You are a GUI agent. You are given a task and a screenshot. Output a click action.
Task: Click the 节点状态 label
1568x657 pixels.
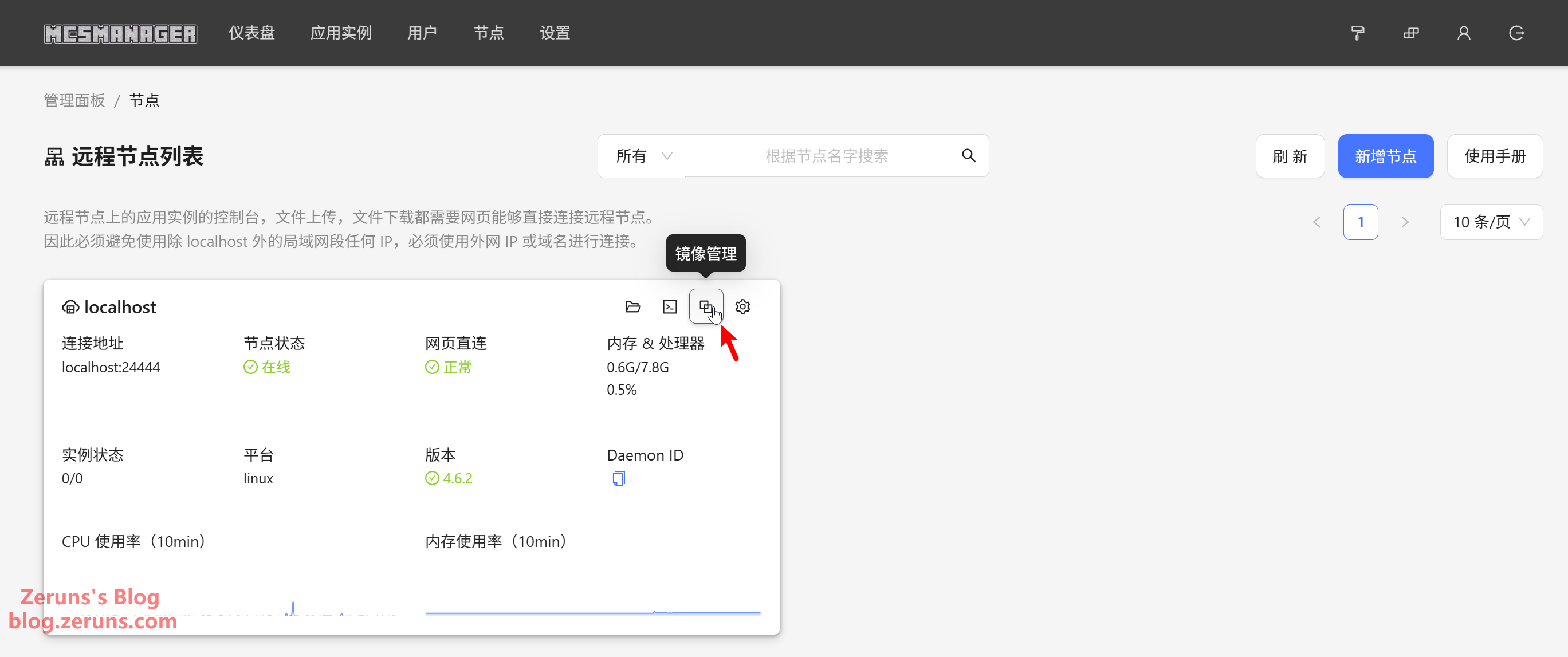click(274, 344)
